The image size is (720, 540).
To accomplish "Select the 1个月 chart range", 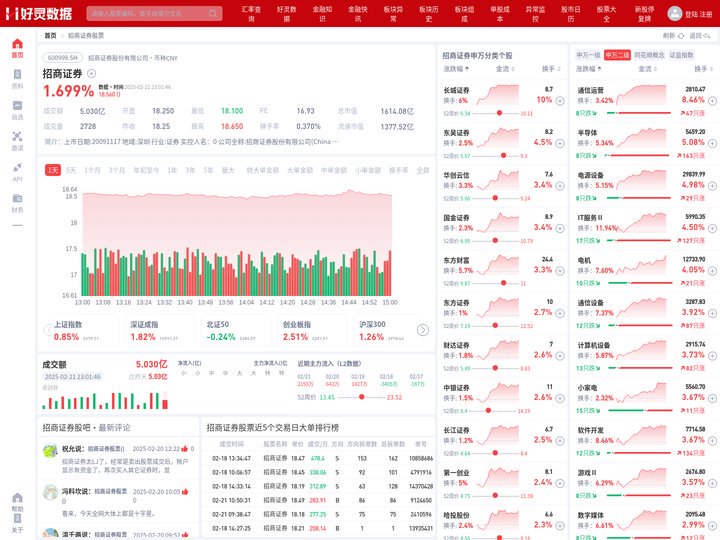I will coord(92,170).
